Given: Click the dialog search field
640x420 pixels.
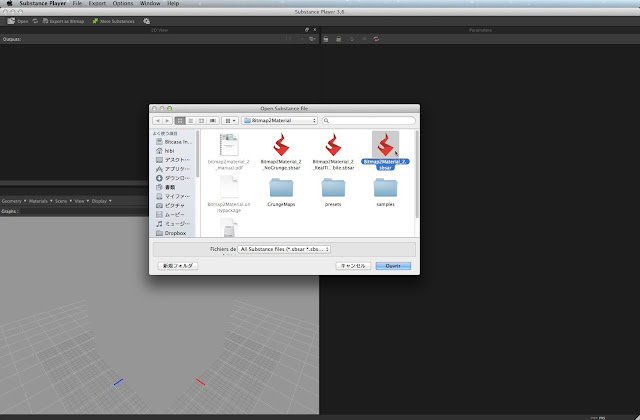Looking at the screenshot, I should 369,121.
